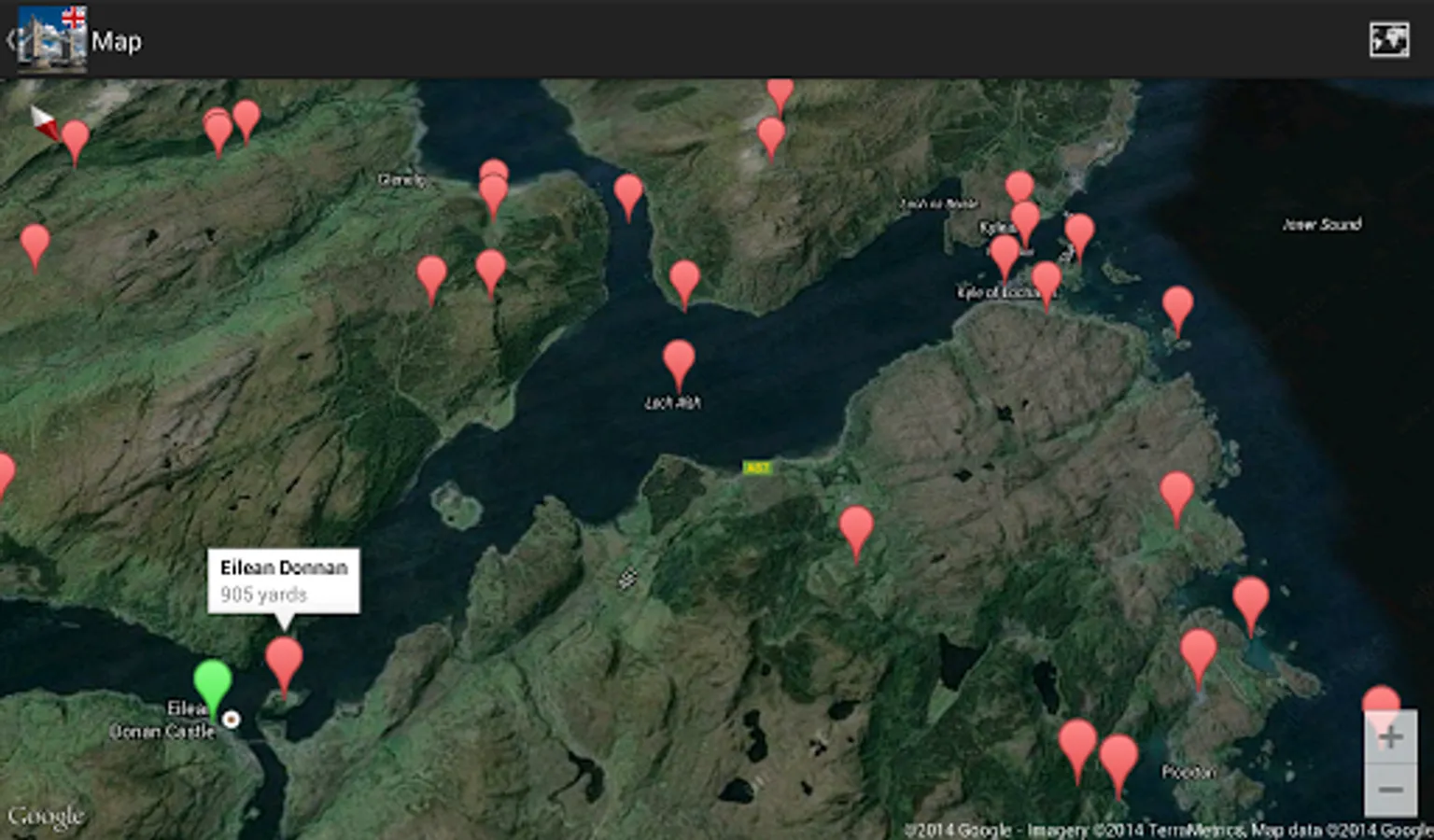Image resolution: width=1434 pixels, height=840 pixels.
Task: Tap the back chevron beside the app thumbnail
Action: pos(10,40)
